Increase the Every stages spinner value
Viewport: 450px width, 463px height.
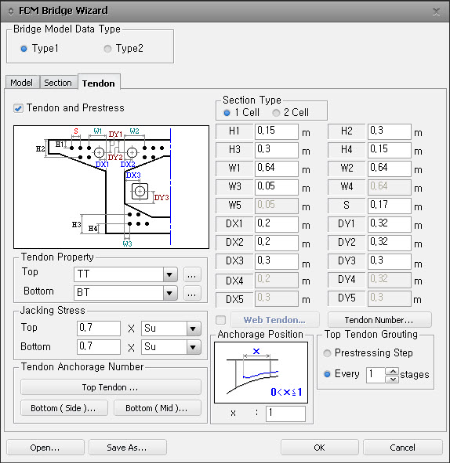pyautogui.click(x=393, y=371)
